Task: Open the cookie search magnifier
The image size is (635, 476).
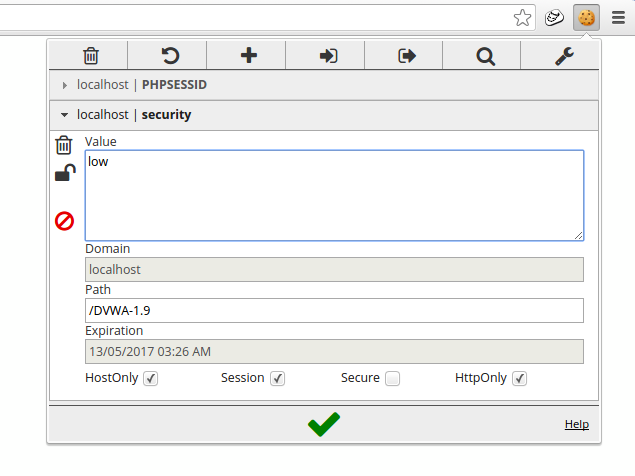Action: [x=485, y=56]
